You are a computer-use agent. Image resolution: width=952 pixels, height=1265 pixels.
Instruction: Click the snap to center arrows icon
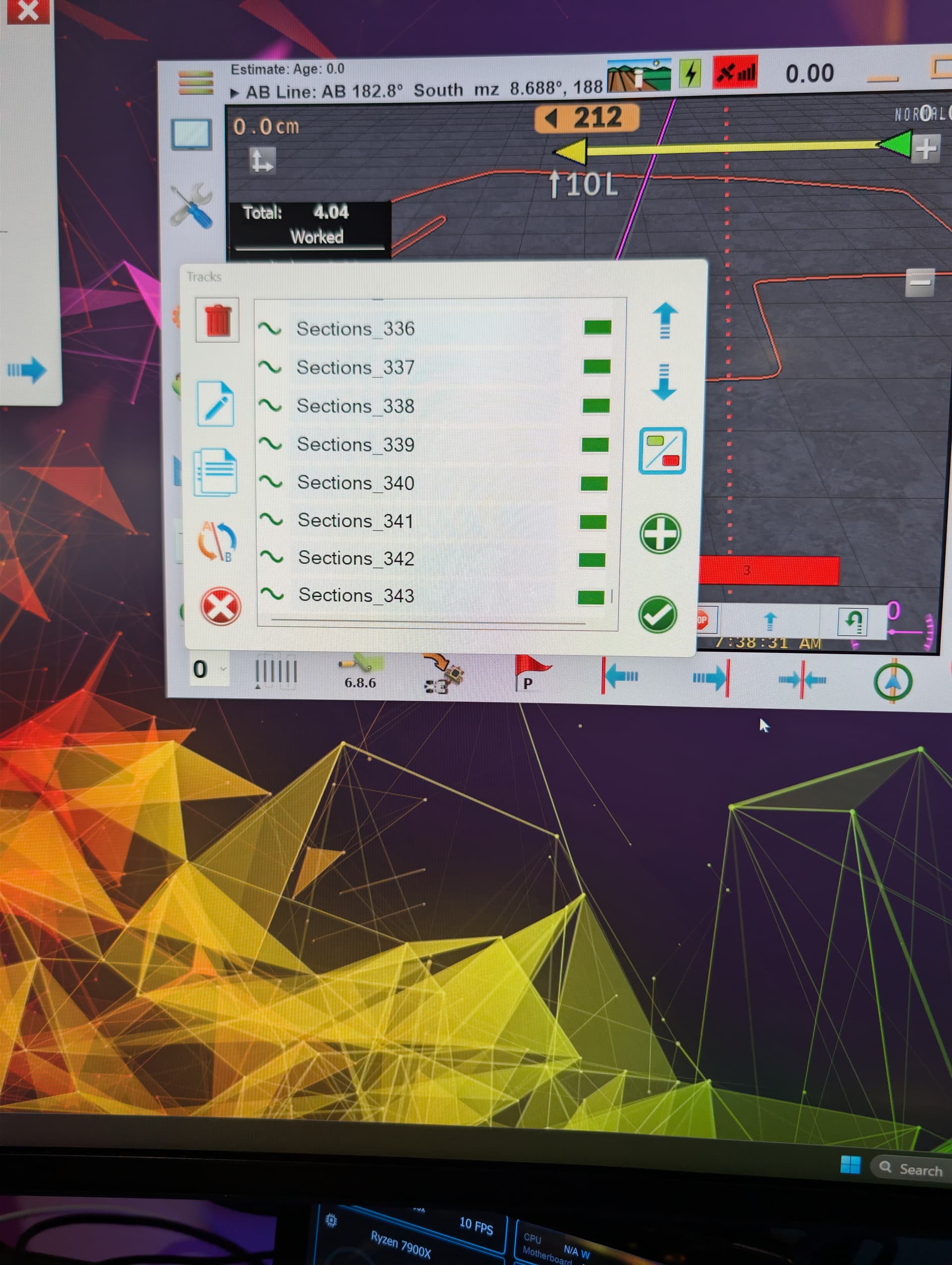click(802, 680)
